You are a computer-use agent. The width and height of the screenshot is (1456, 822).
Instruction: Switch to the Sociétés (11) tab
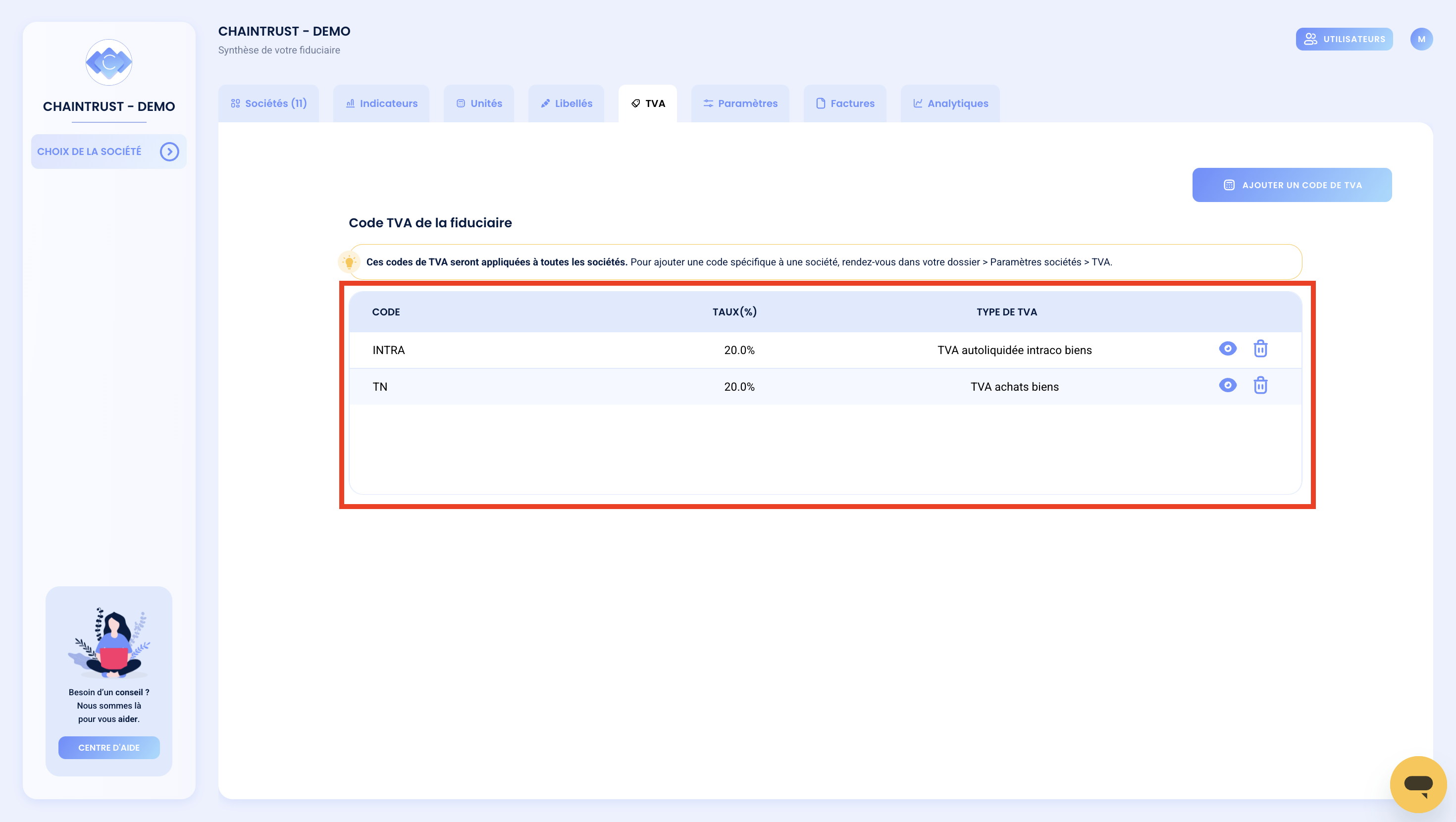click(268, 103)
